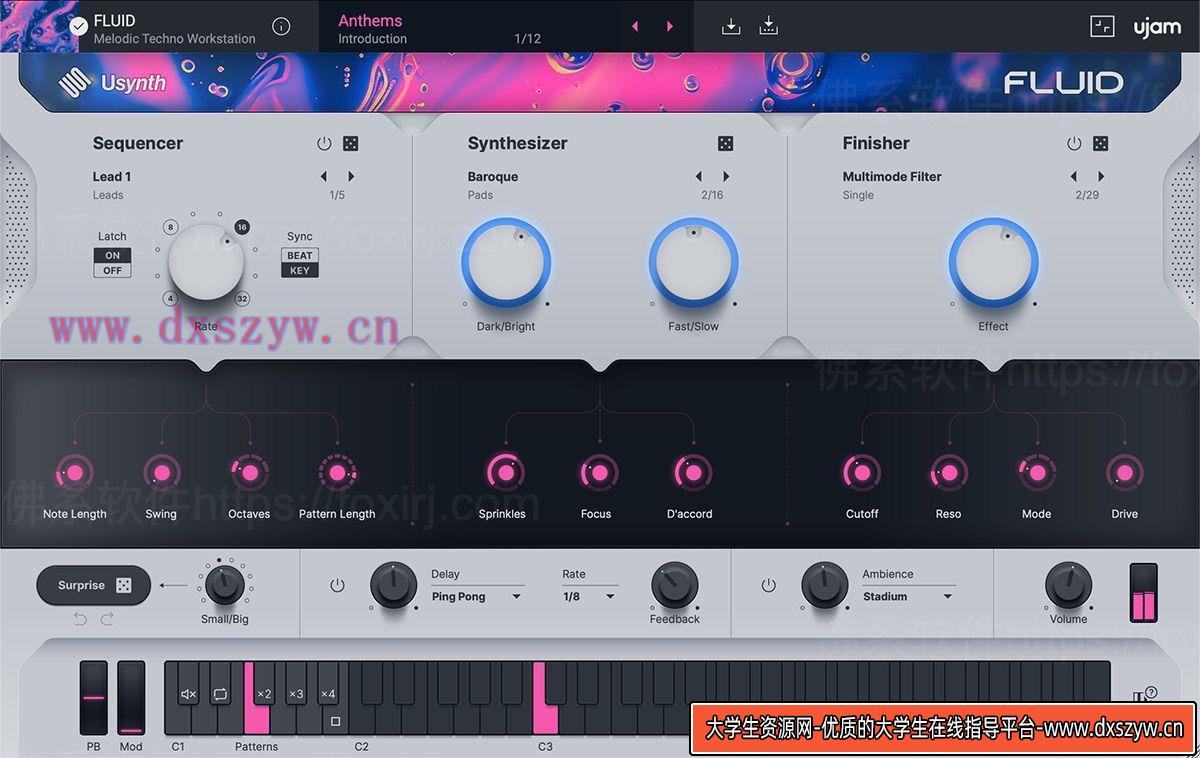Click the x4 key on the keyboard
Viewport: 1200px width, 758px height.
(328, 693)
